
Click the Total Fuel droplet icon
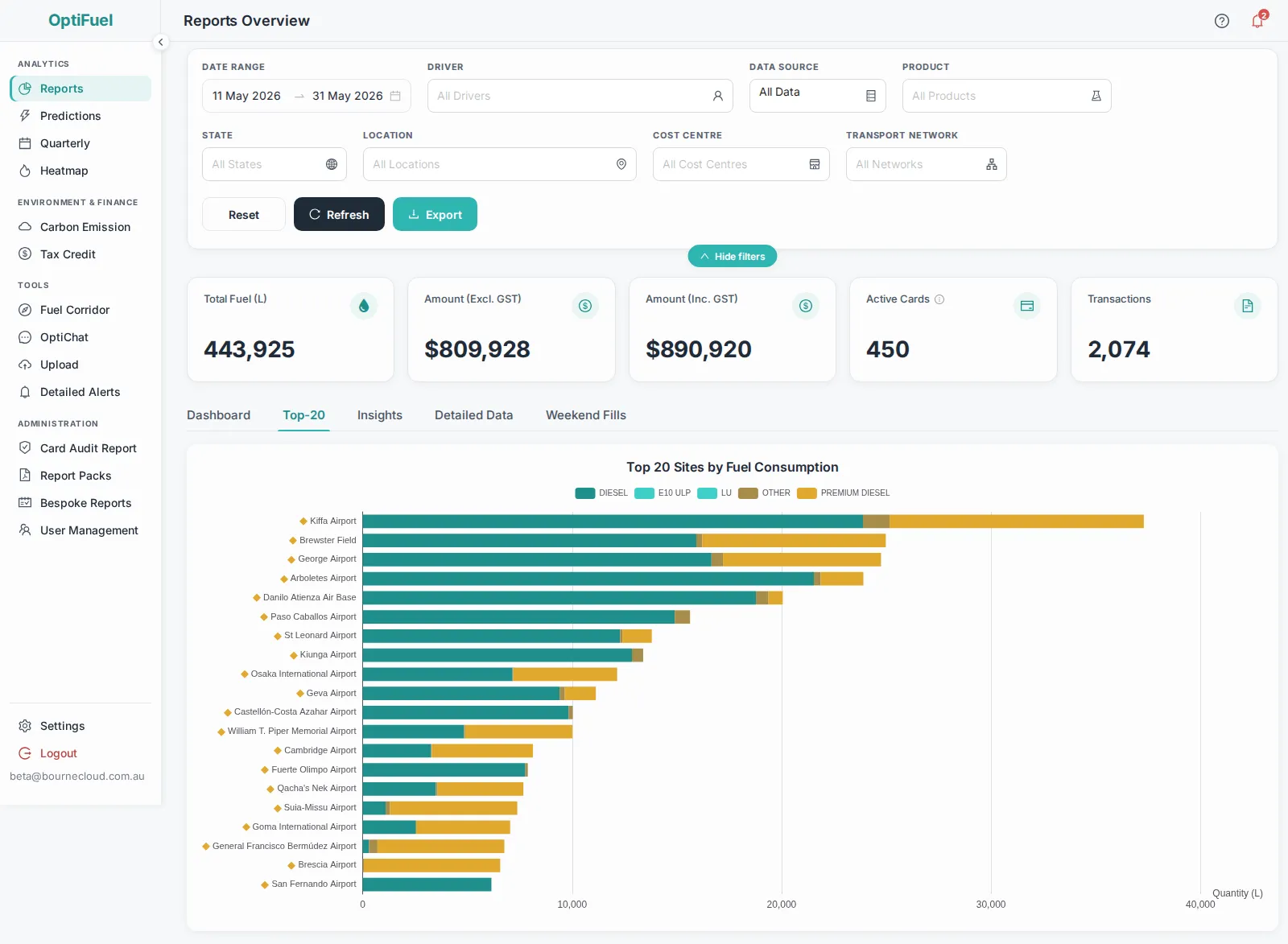364,306
